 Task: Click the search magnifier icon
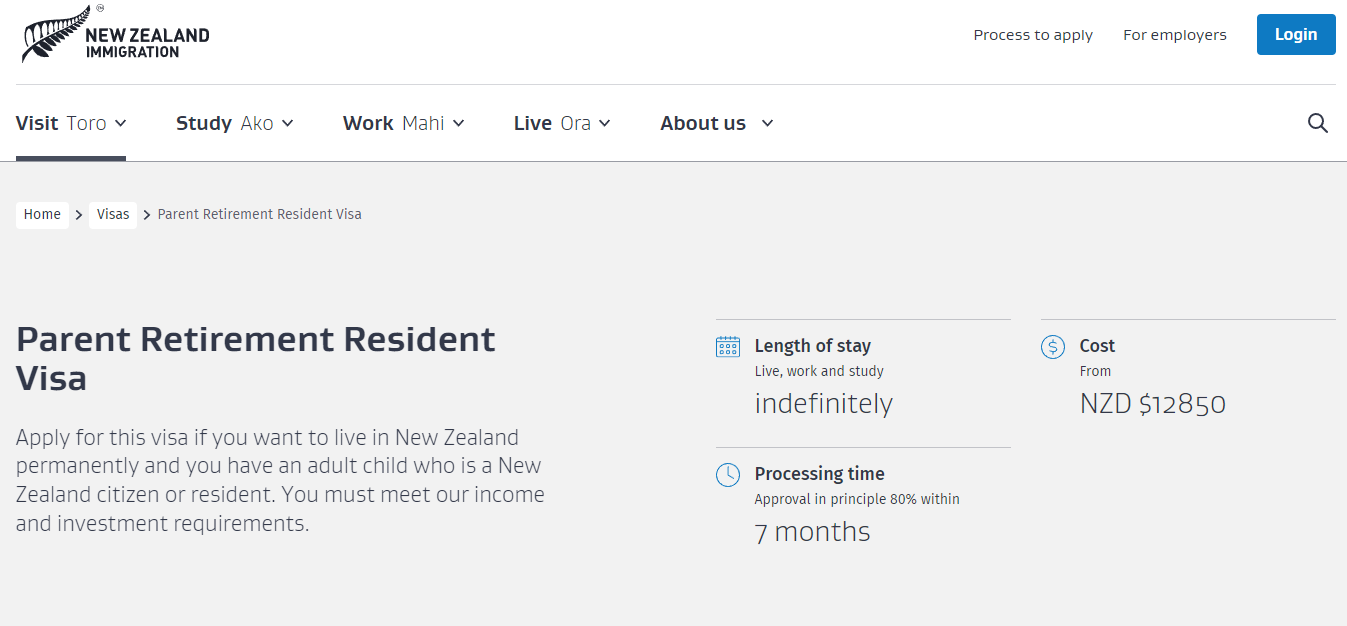click(x=1318, y=123)
